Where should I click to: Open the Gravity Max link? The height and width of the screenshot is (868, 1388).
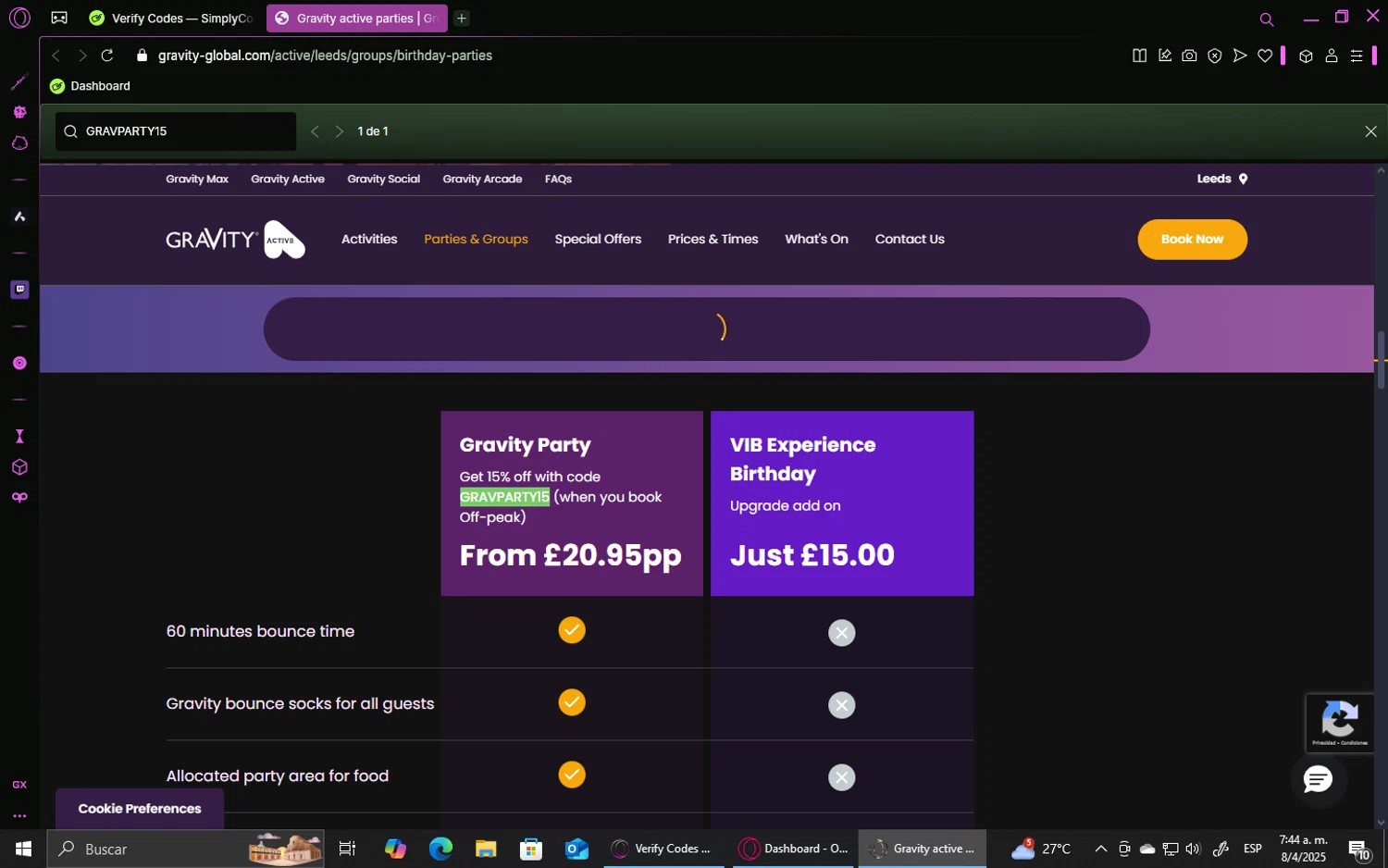point(197,179)
